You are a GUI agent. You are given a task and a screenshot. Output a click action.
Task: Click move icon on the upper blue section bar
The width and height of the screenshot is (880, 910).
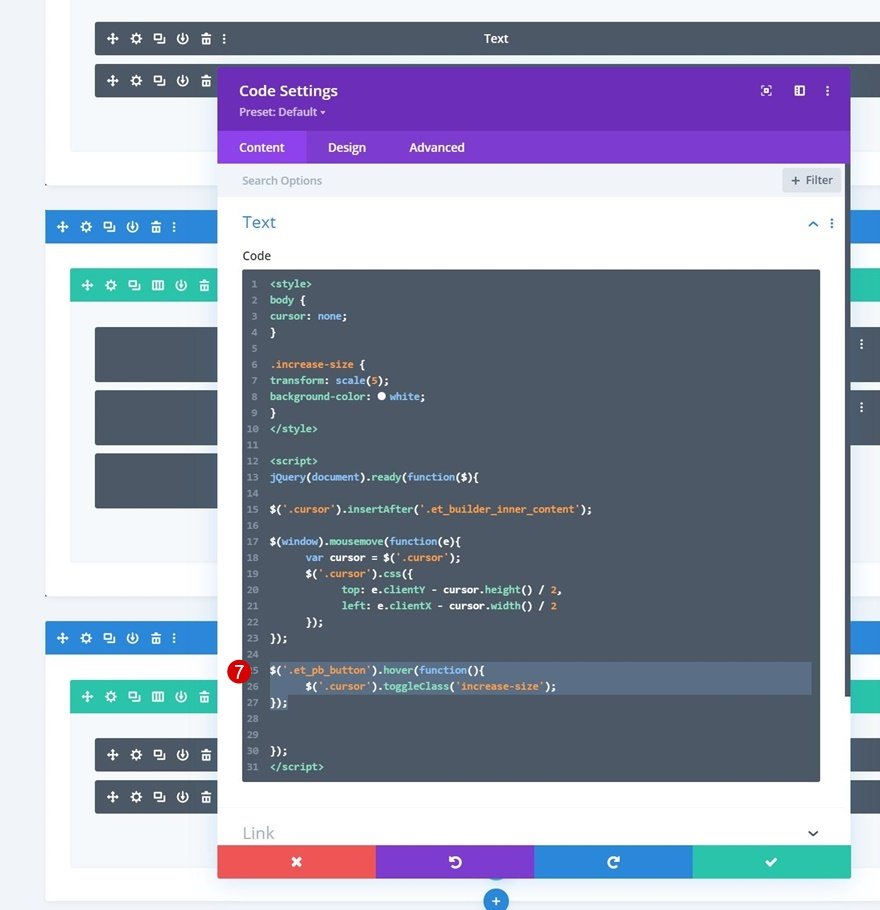click(x=63, y=227)
